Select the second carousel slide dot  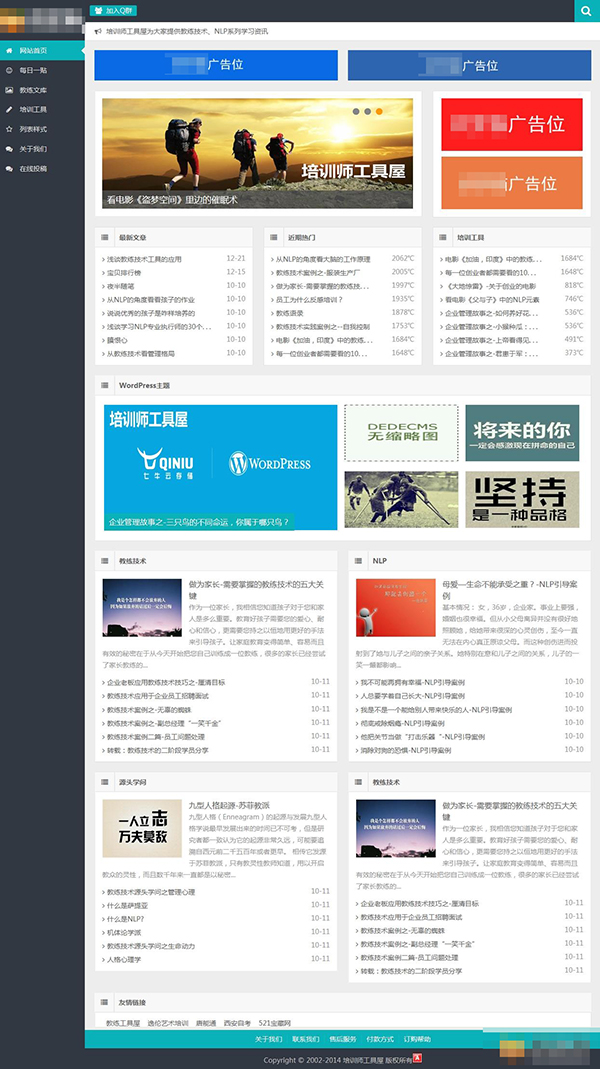coord(368,111)
